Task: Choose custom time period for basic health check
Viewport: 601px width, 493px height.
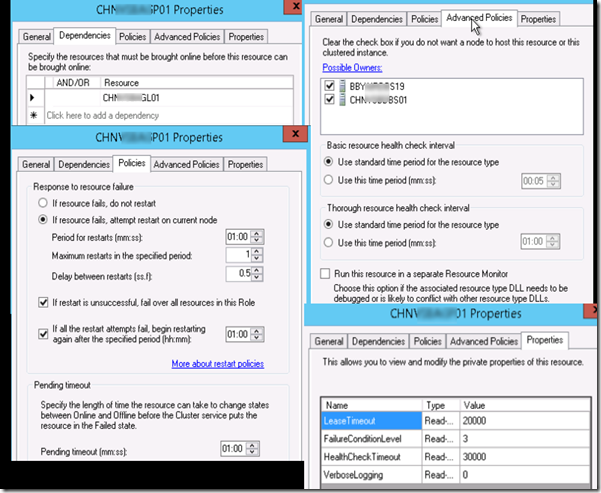Action: click(x=328, y=180)
